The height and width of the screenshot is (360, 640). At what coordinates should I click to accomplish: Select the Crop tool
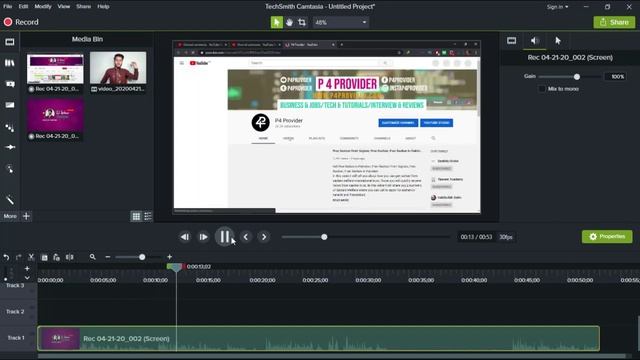[x=302, y=22]
